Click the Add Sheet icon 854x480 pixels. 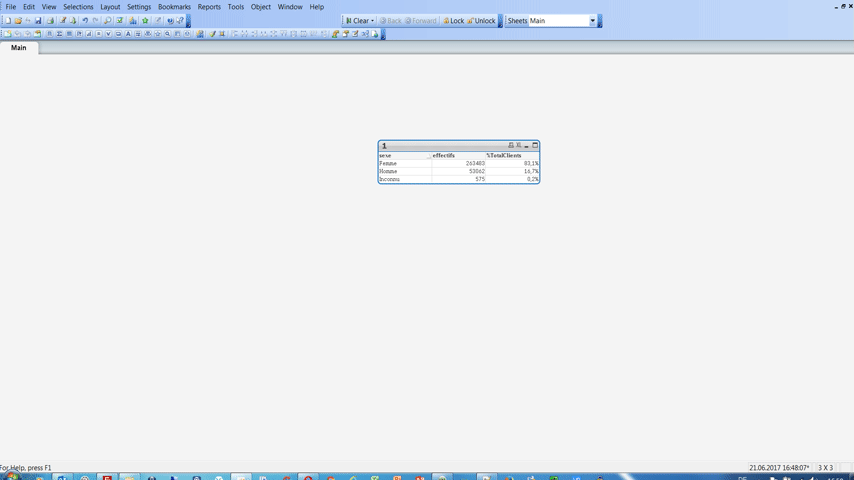point(8,34)
